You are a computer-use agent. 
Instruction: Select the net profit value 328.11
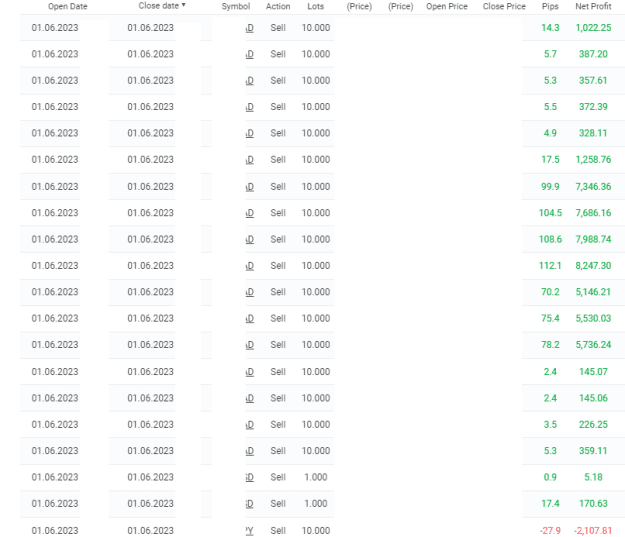click(x=593, y=133)
